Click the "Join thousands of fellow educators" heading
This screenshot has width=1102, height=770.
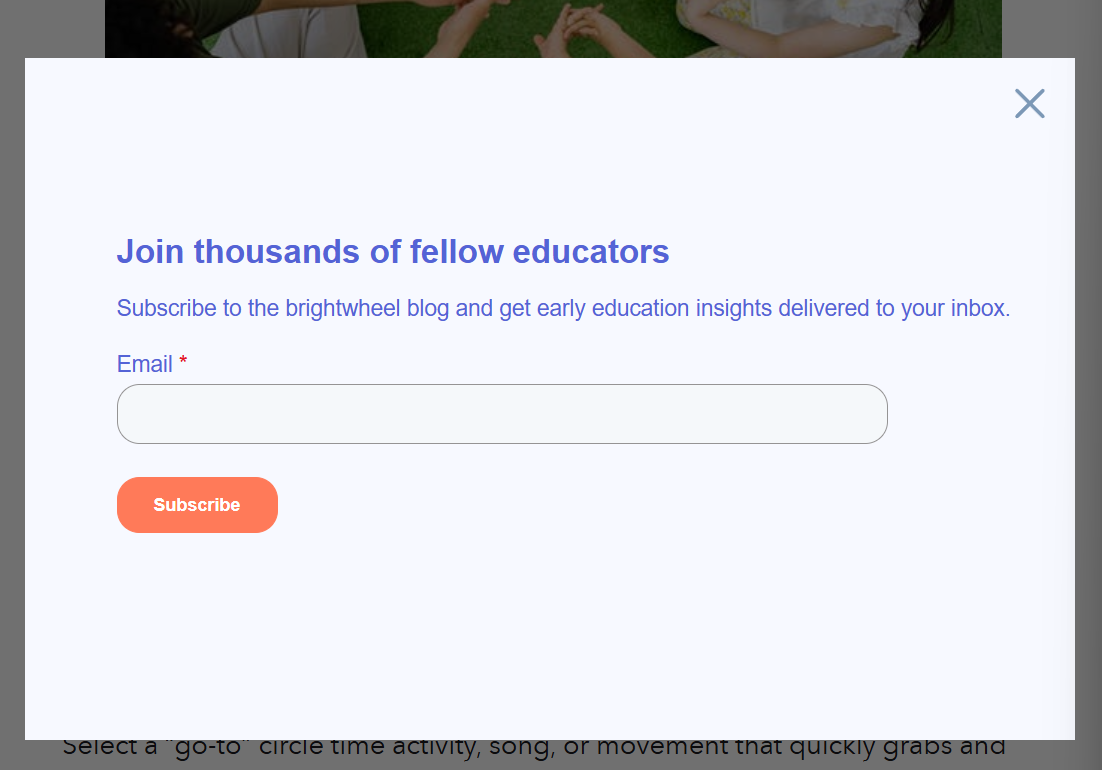[x=392, y=252]
